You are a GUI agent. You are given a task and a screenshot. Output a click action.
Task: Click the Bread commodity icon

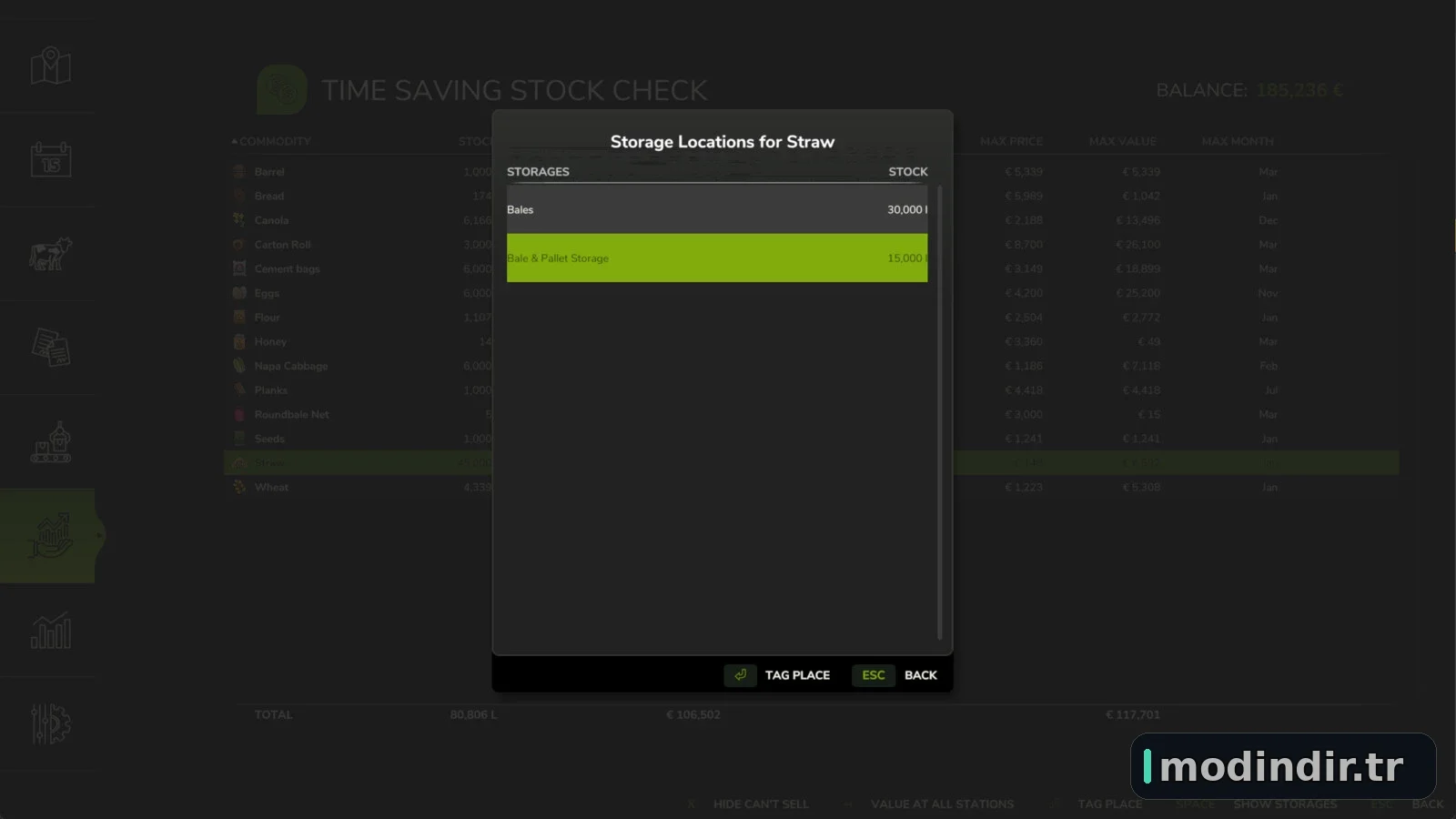click(x=239, y=196)
